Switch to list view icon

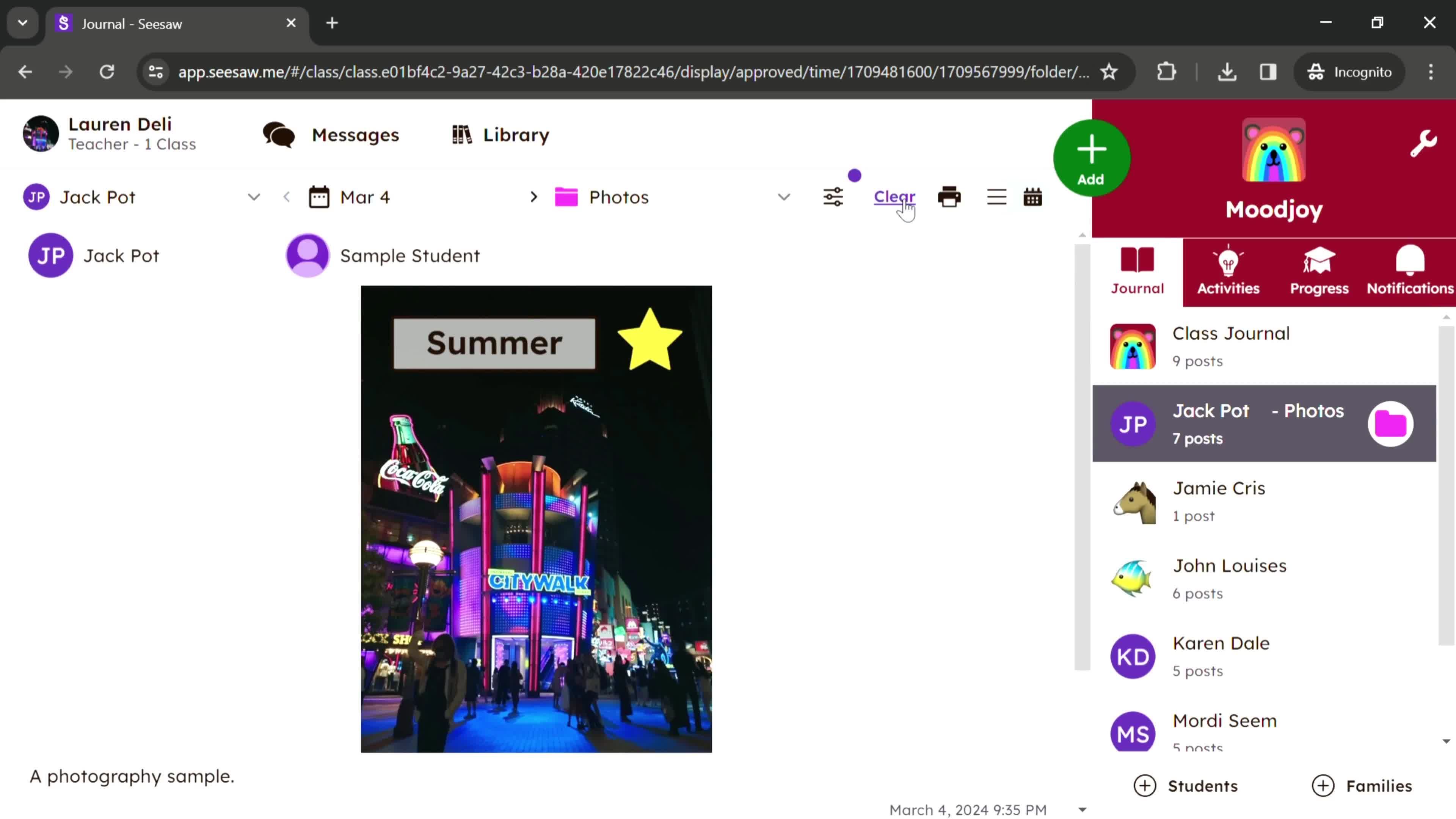tap(996, 197)
